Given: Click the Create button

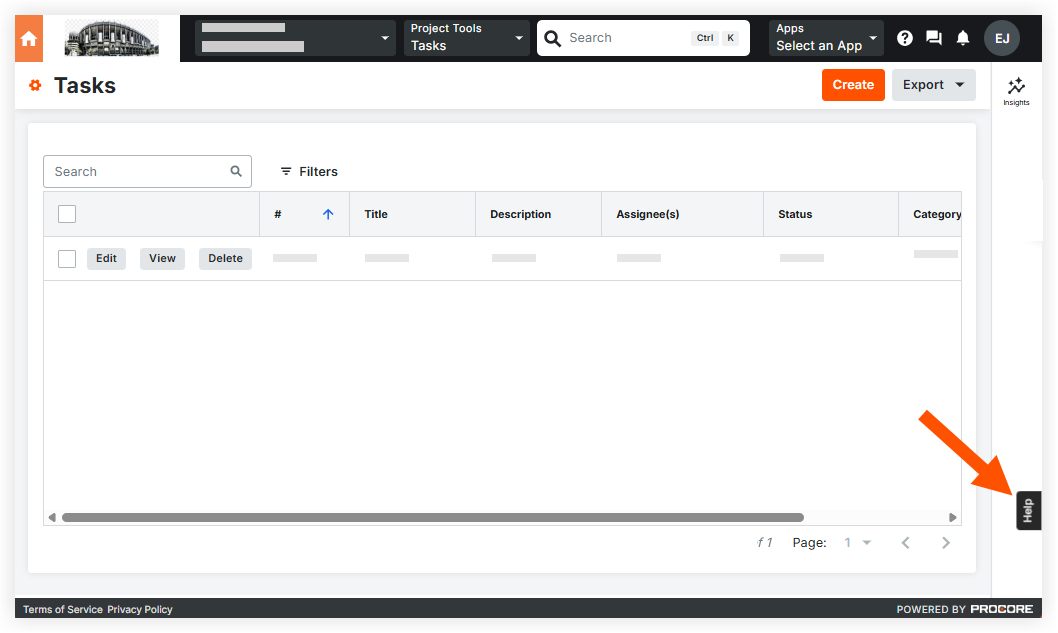Looking at the screenshot, I should 852,84.
